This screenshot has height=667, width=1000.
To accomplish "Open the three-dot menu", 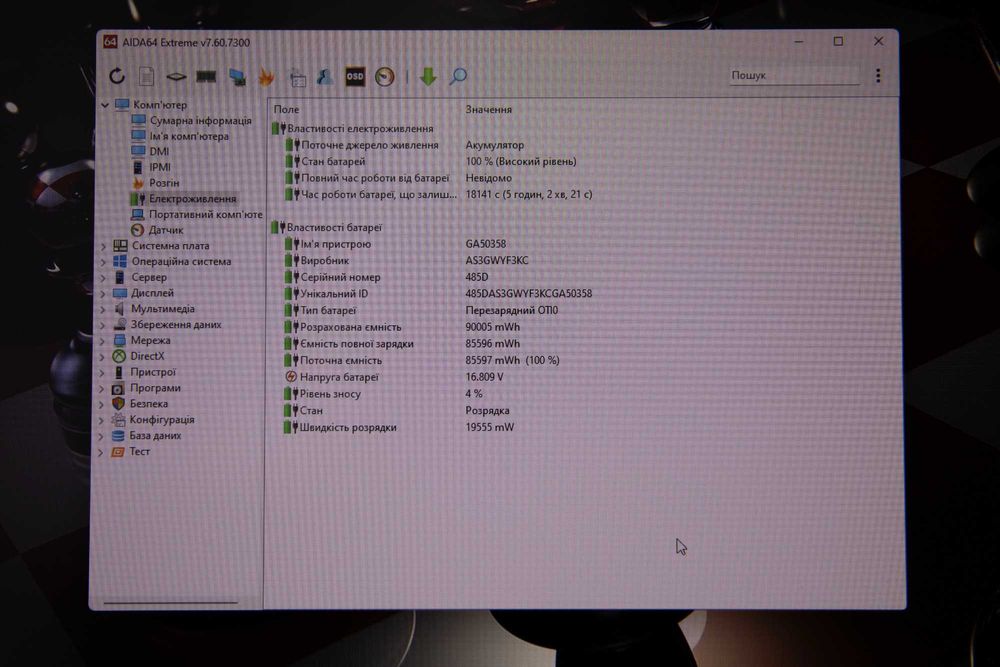I will [878, 76].
